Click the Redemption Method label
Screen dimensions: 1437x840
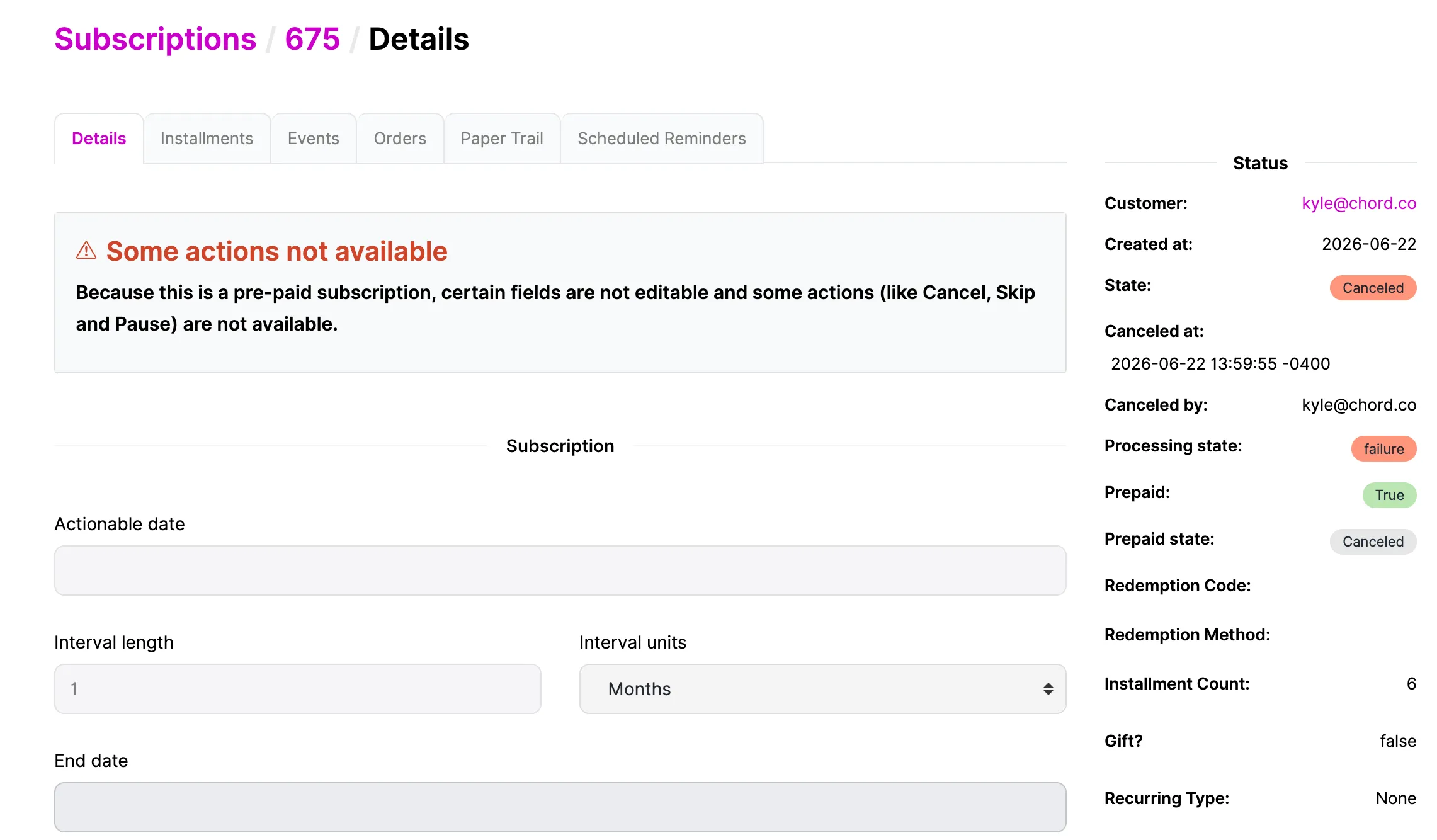1187,635
